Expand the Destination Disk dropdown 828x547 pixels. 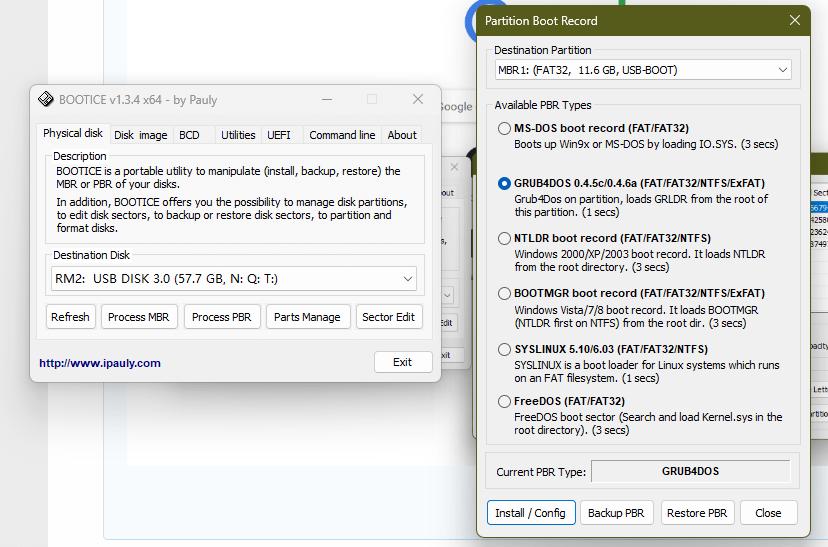[234, 279]
